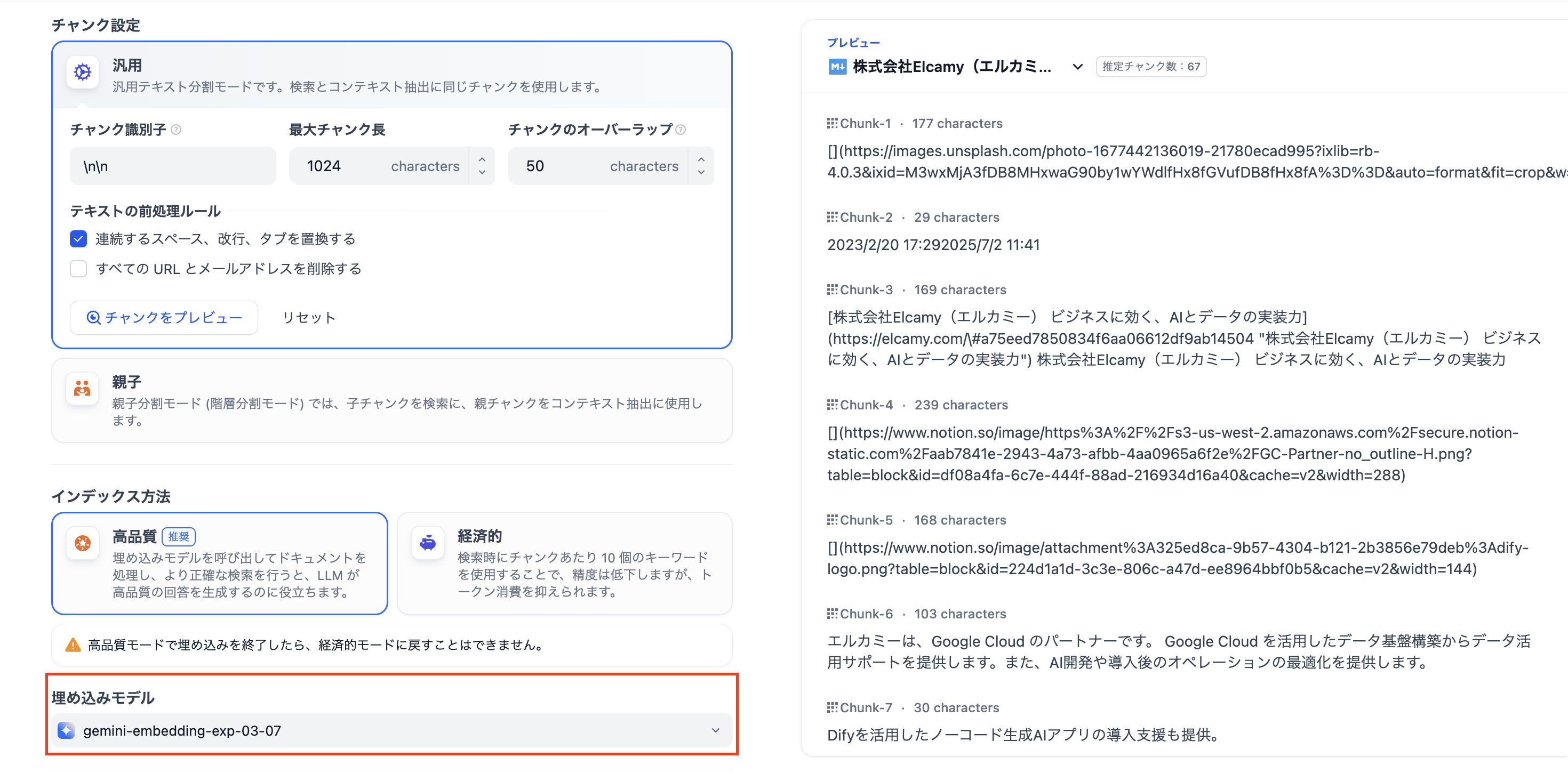Click the Economical (経済的) piggy bank icon
This screenshot has height=773, width=1568.
[x=428, y=542]
